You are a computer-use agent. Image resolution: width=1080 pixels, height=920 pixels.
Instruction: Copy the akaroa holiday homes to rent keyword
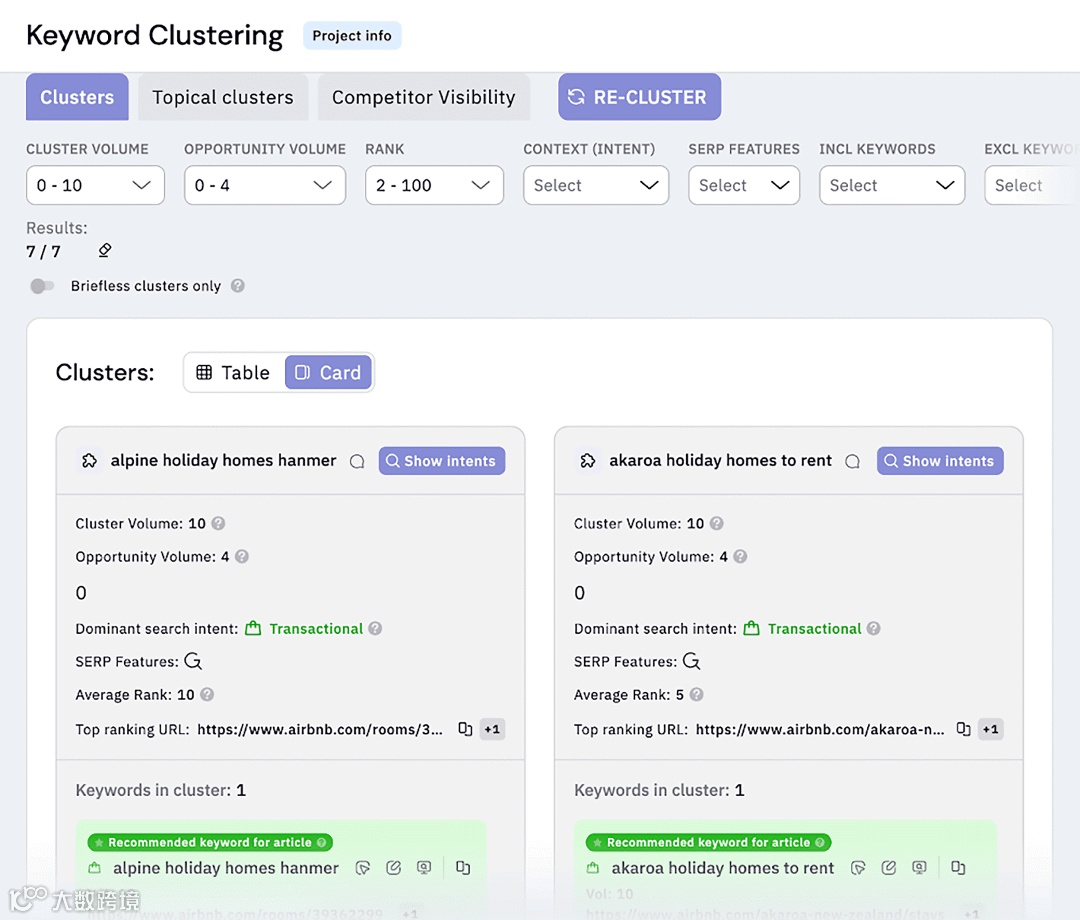(x=958, y=868)
